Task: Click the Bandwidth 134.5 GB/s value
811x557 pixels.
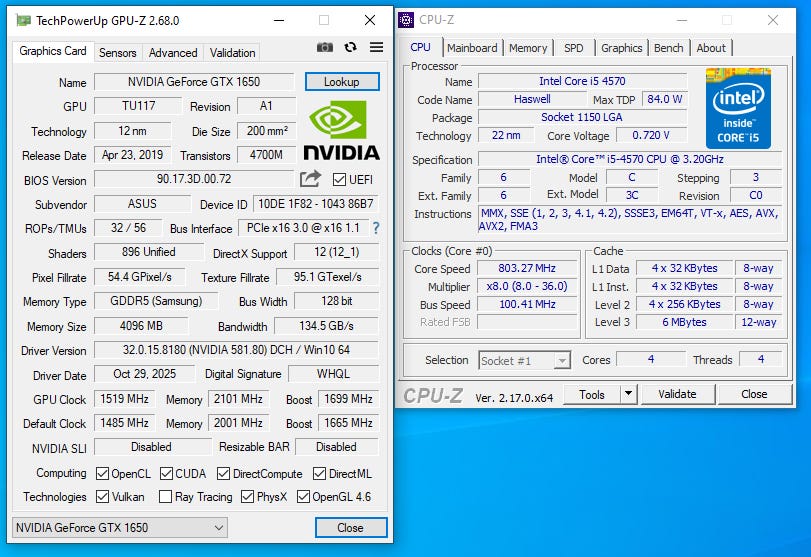Action: [x=326, y=326]
